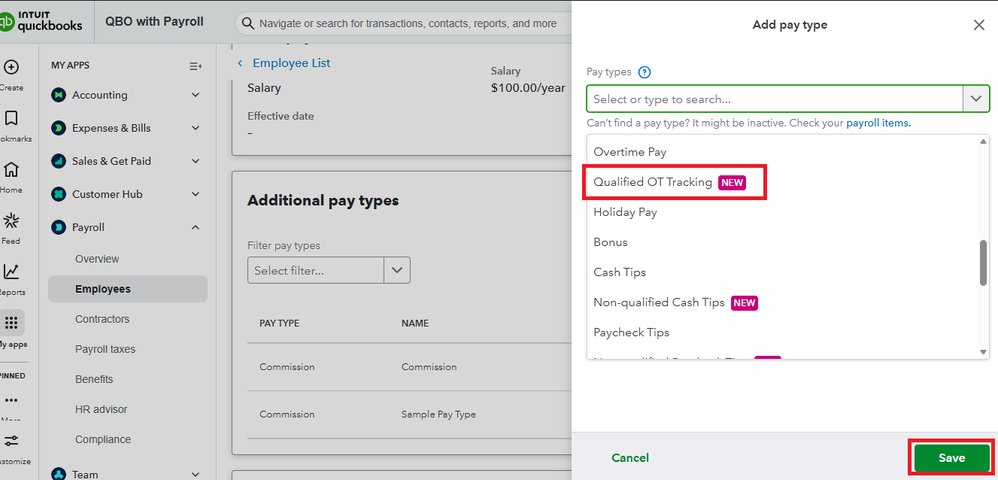Click the pay types list scrollbar
This screenshot has width=998, height=480.
click(983, 262)
